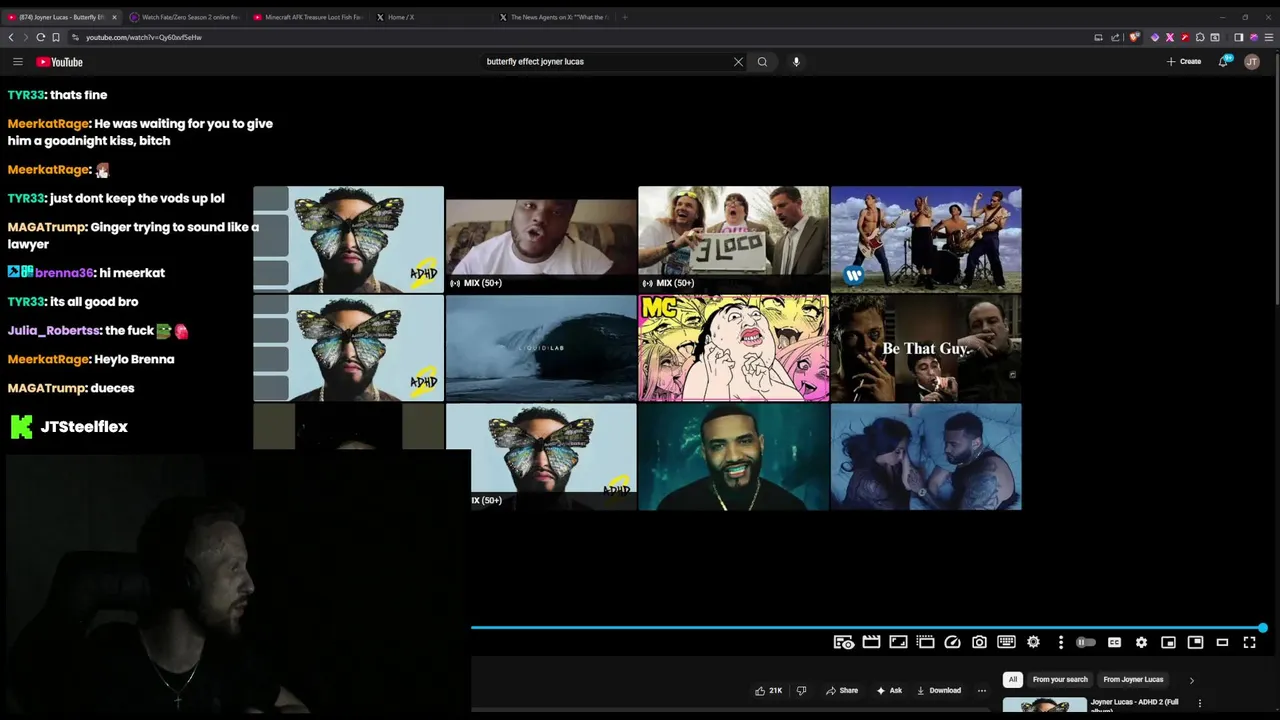Select the From your search chip
The image size is (1280, 720).
click(x=1060, y=680)
